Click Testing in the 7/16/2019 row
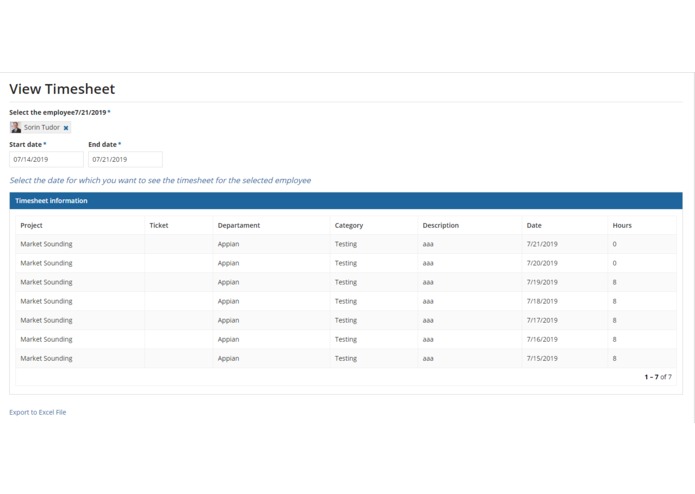This screenshot has height=494, width=695. tap(346, 339)
